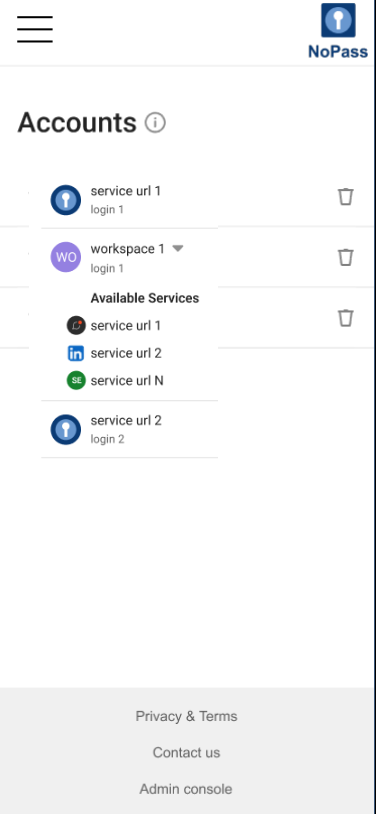Show Accounts info tooltip icon
This screenshot has width=377, height=814.
coord(155,123)
